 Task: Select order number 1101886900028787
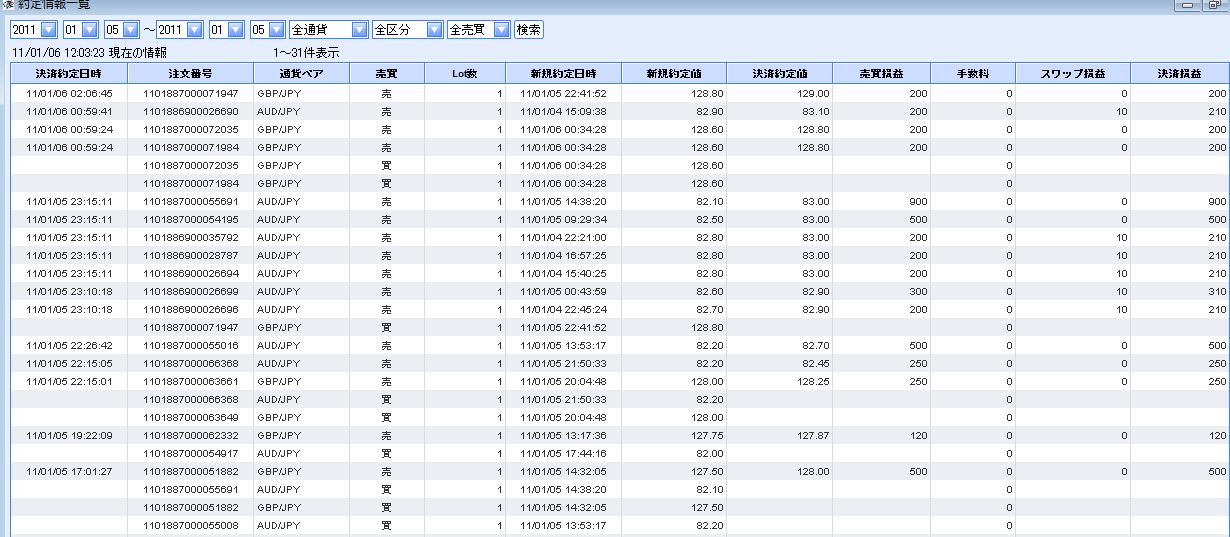(x=191, y=255)
